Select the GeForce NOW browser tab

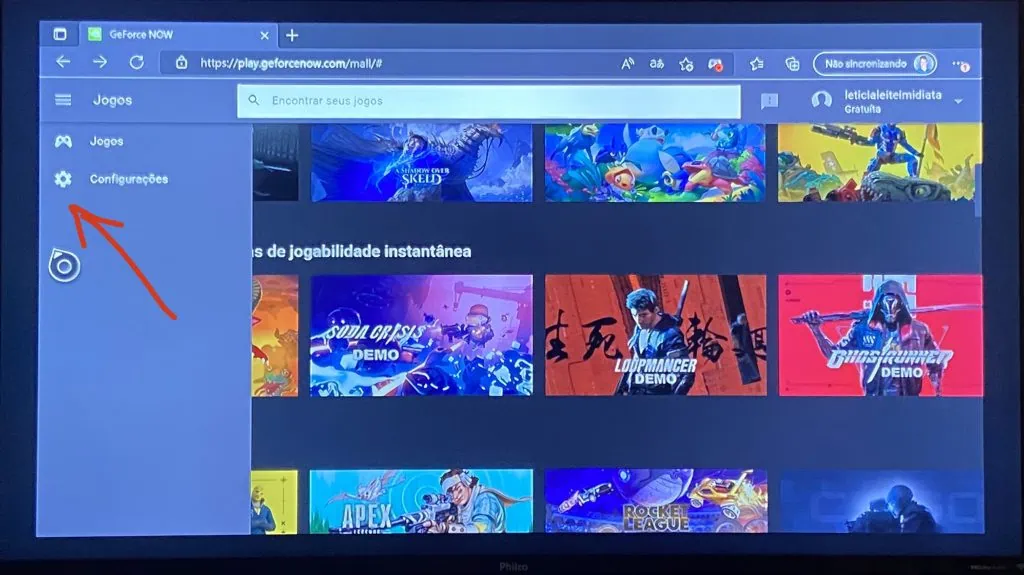178,35
